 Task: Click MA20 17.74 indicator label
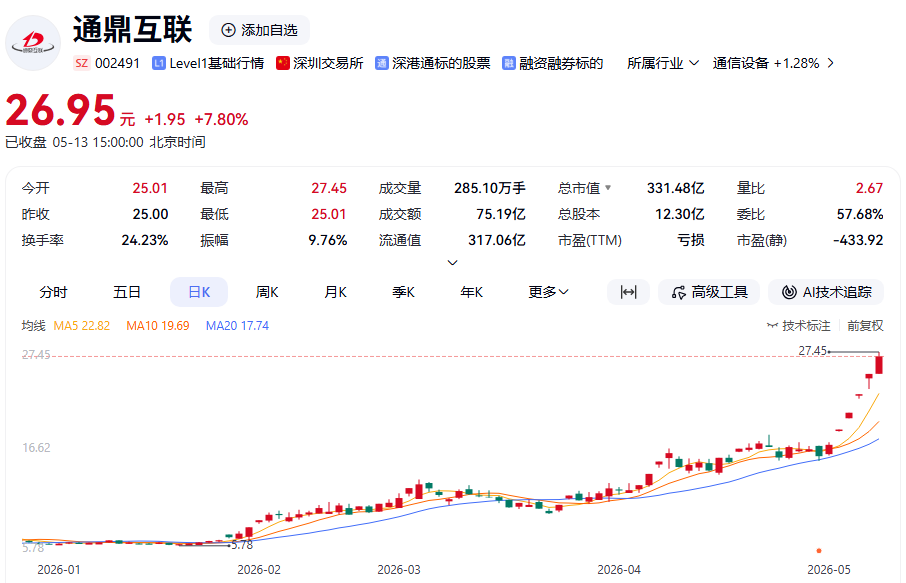(237, 325)
